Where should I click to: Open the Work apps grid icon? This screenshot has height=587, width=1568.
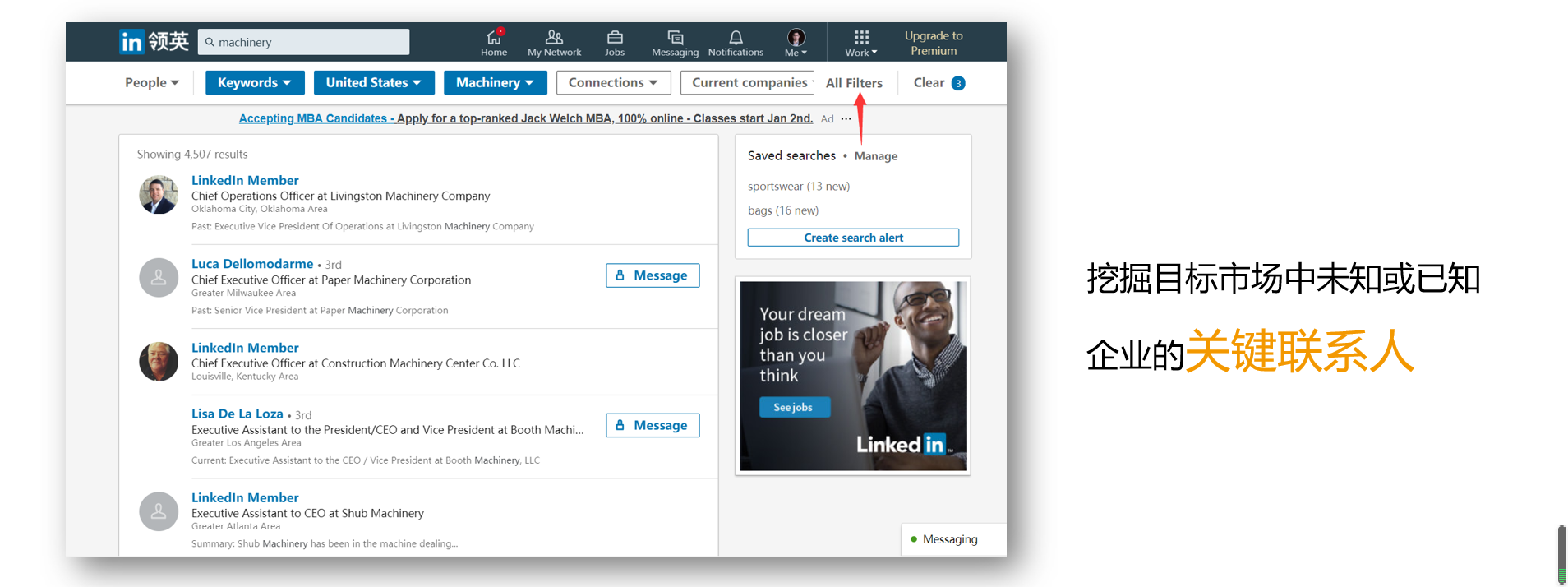click(860, 38)
